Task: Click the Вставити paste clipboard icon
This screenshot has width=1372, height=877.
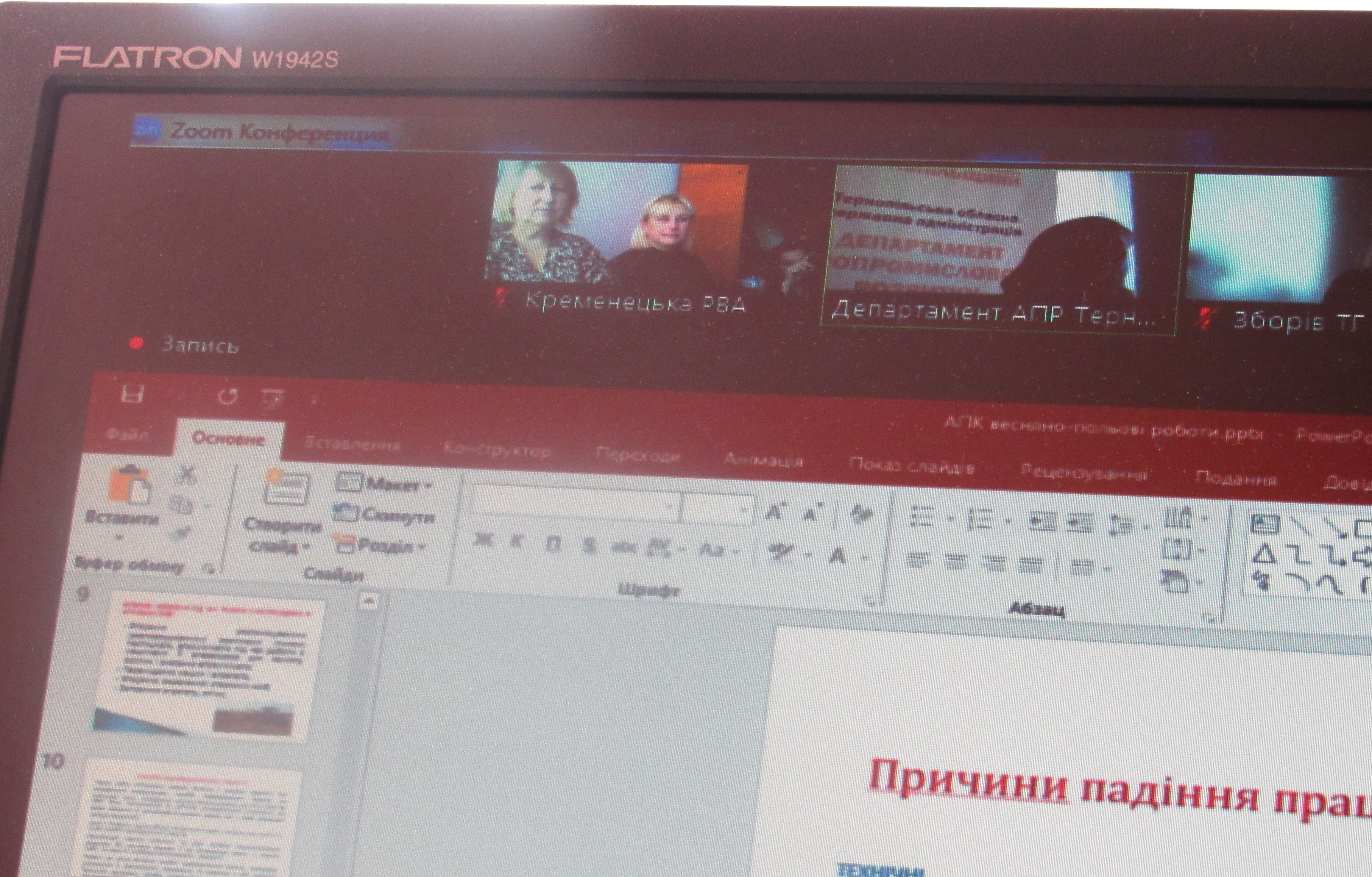Action: tap(130, 485)
